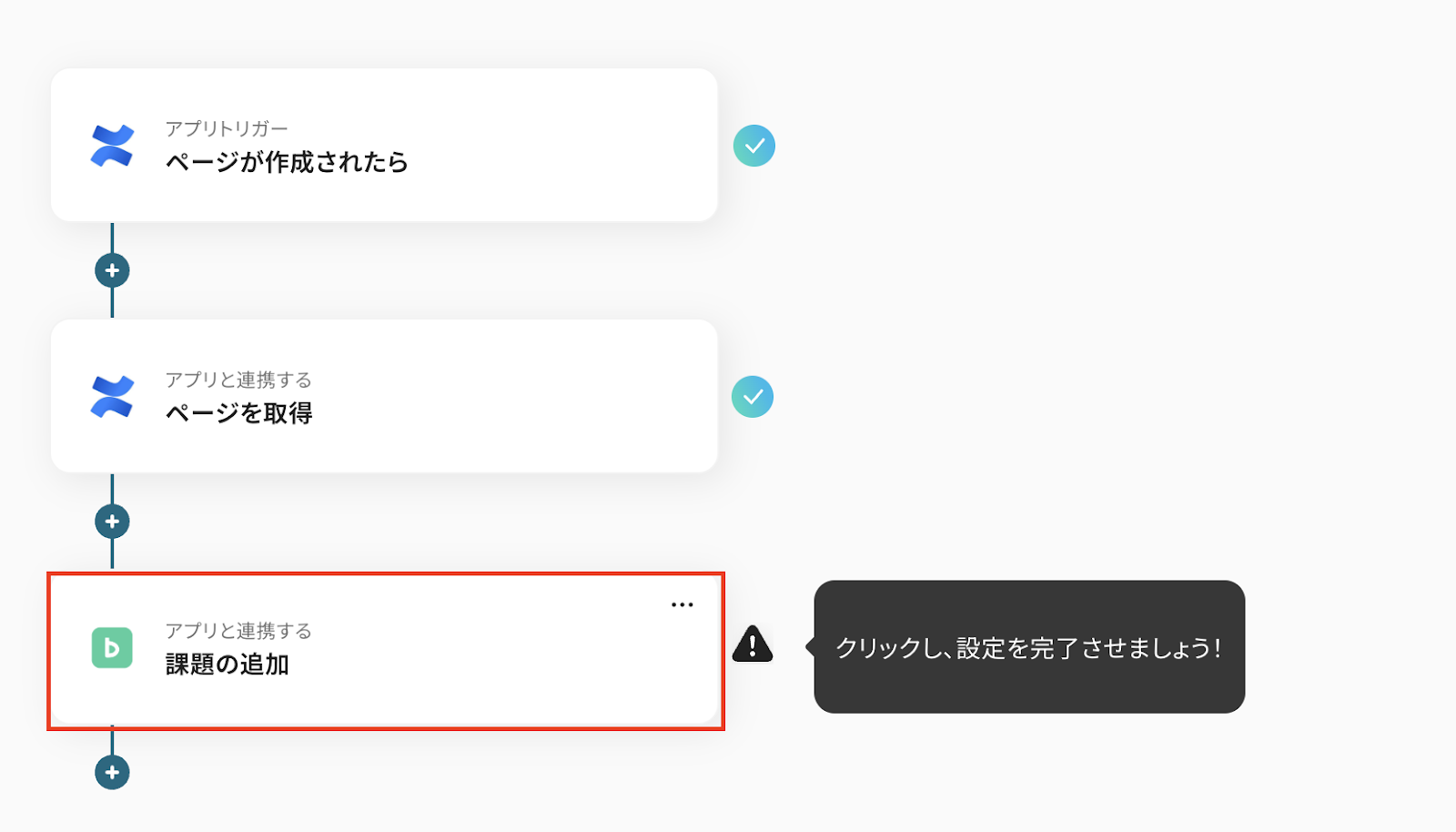Image resolution: width=1456 pixels, height=832 pixels.
Task: Click the Confluence icon in the trigger card
Action: click(112, 146)
